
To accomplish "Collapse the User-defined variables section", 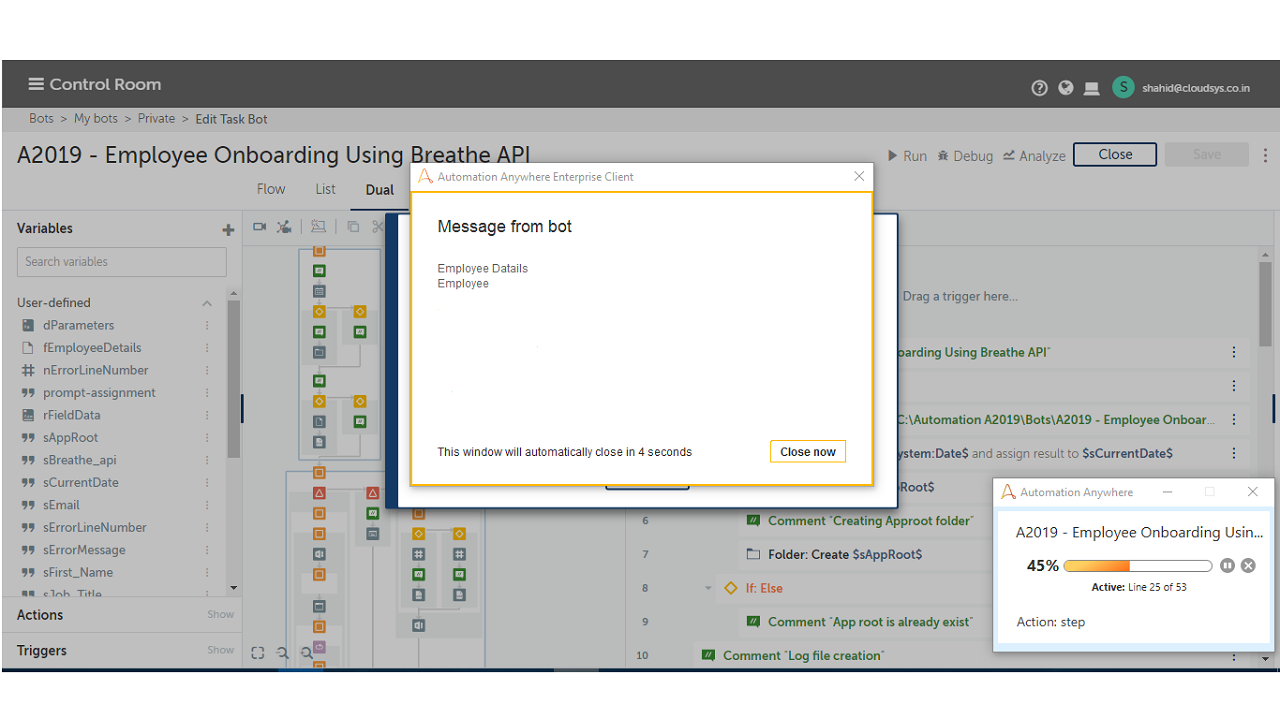I will point(207,303).
